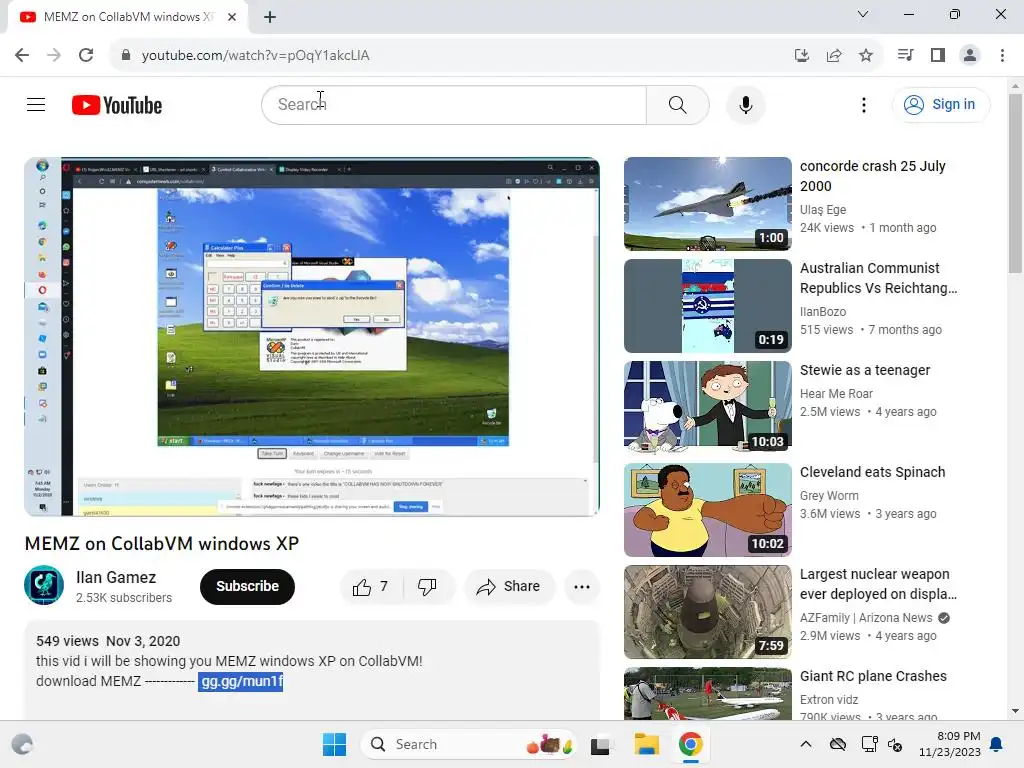The width and height of the screenshot is (1024, 768).
Task: Open Chrome from the taskbar
Action: (690, 744)
